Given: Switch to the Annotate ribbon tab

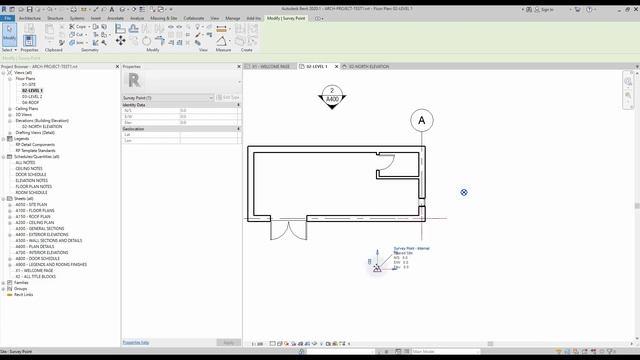Looking at the screenshot, I should point(116,18).
